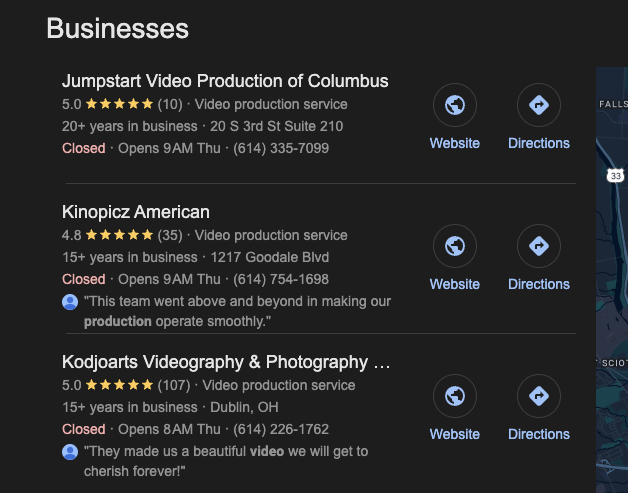Click the Directions label under Kinopicz listing
Viewport: 628px width, 493px height.
(538, 284)
